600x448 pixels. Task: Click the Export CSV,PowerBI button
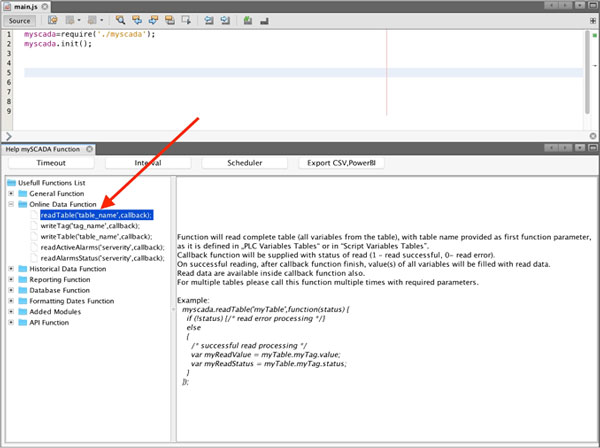coord(341,163)
